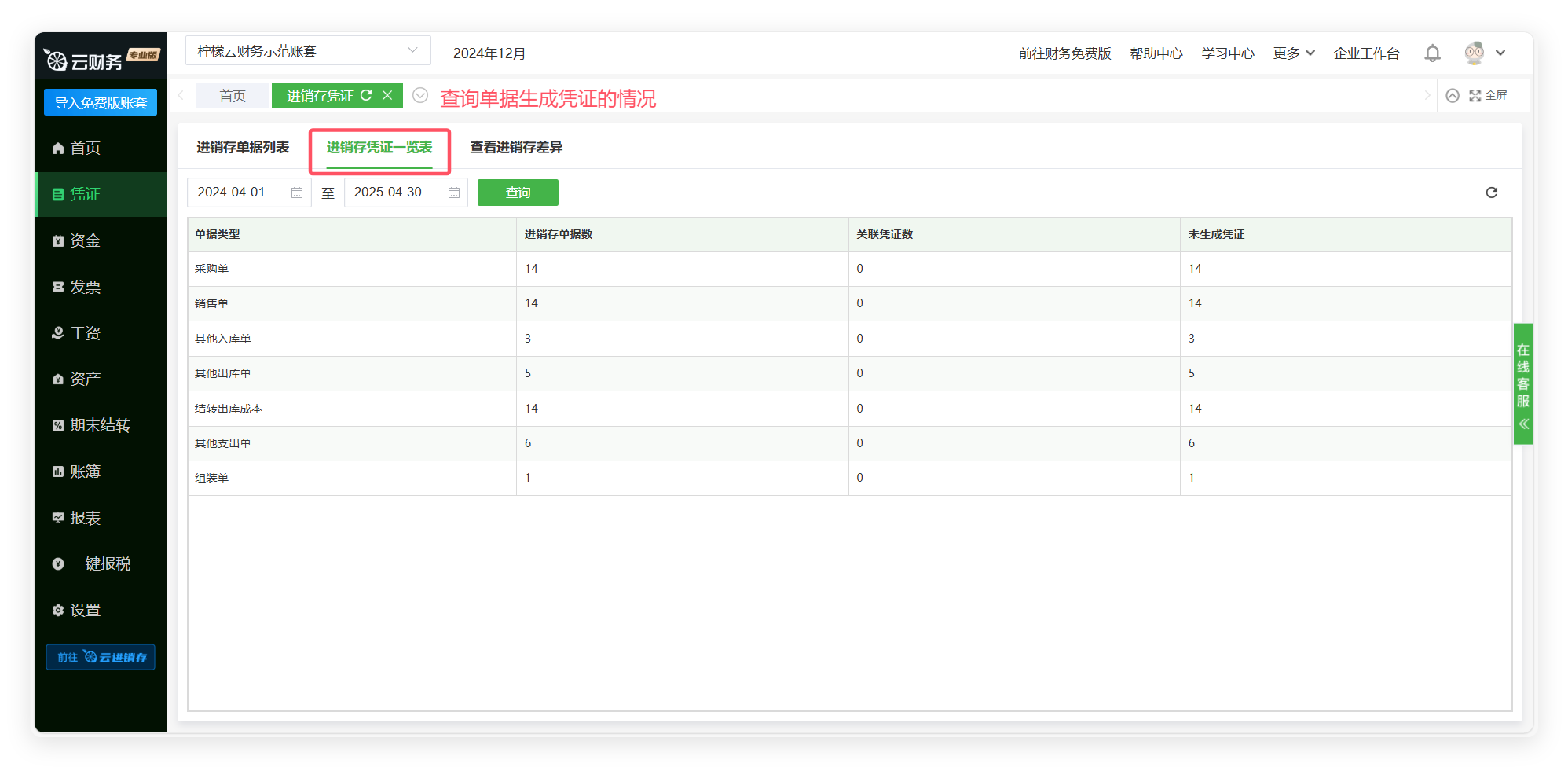Switch to 查看进销存差异 tab
The image size is (1568, 767).
click(516, 147)
